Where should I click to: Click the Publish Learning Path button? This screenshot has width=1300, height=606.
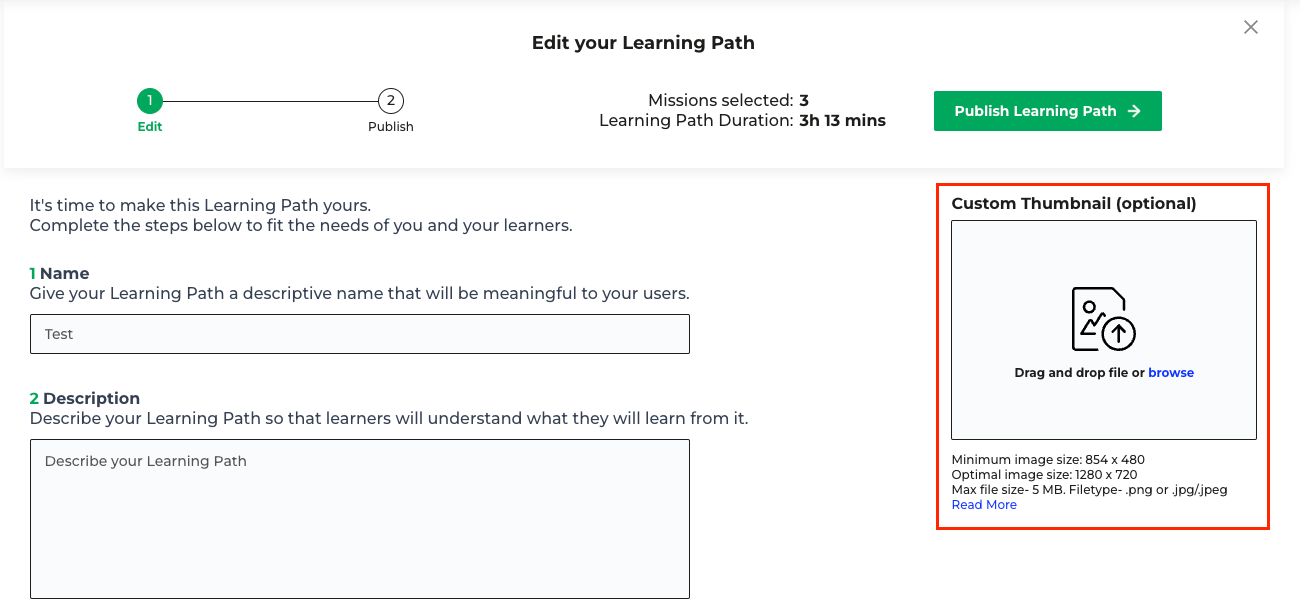[1048, 111]
